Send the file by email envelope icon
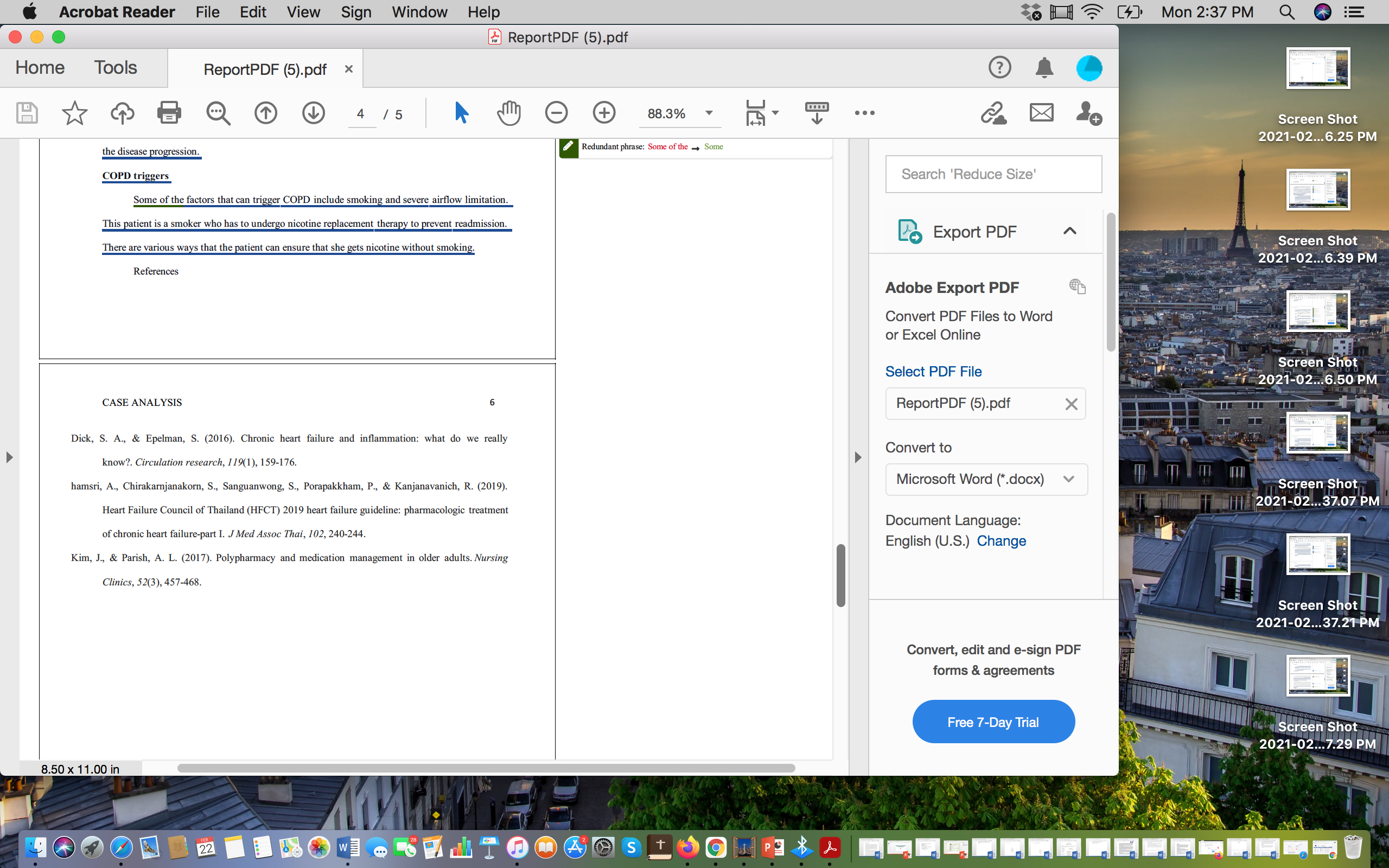The width and height of the screenshot is (1389, 868). [x=1041, y=112]
